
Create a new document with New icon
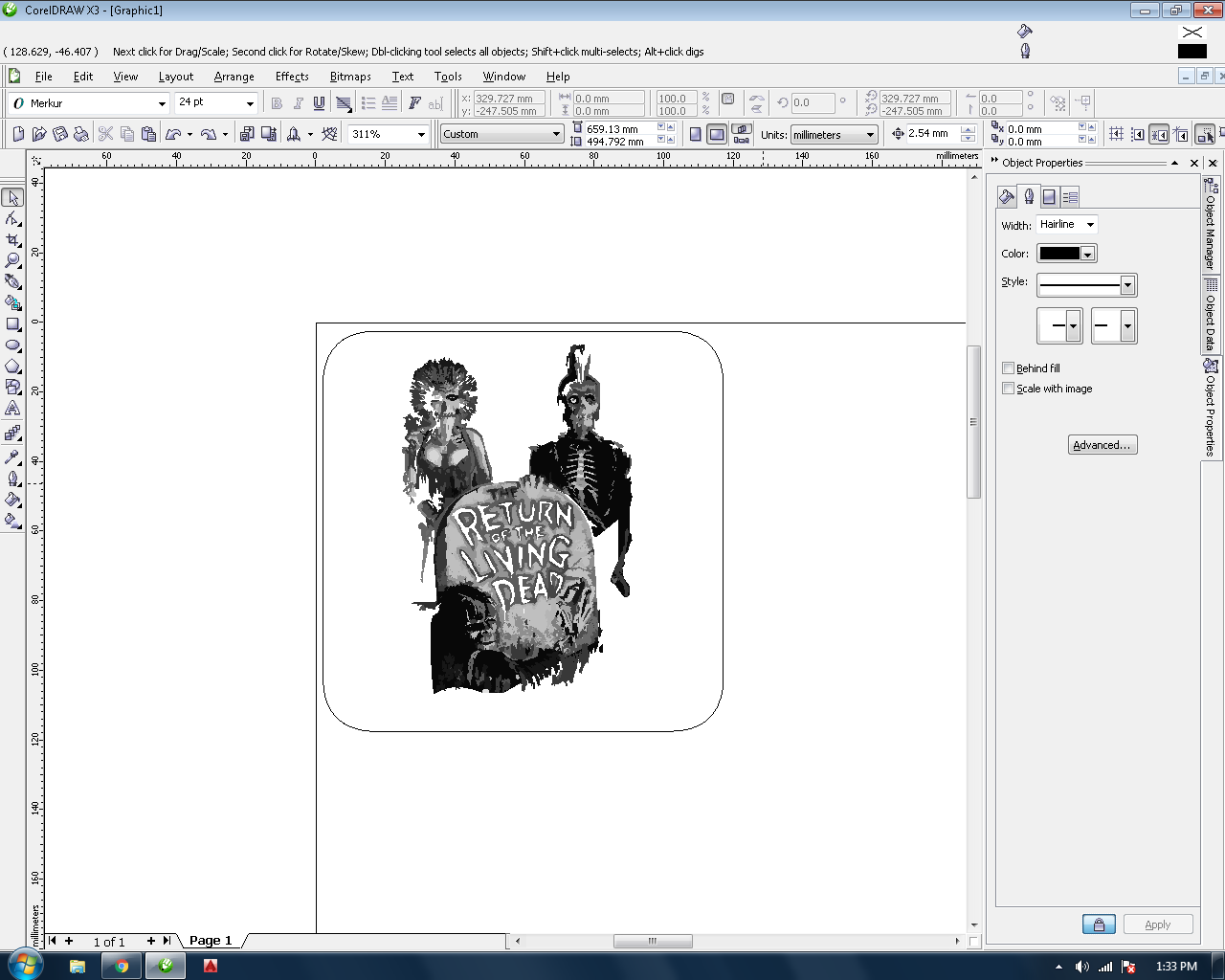click(x=18, y=134)
